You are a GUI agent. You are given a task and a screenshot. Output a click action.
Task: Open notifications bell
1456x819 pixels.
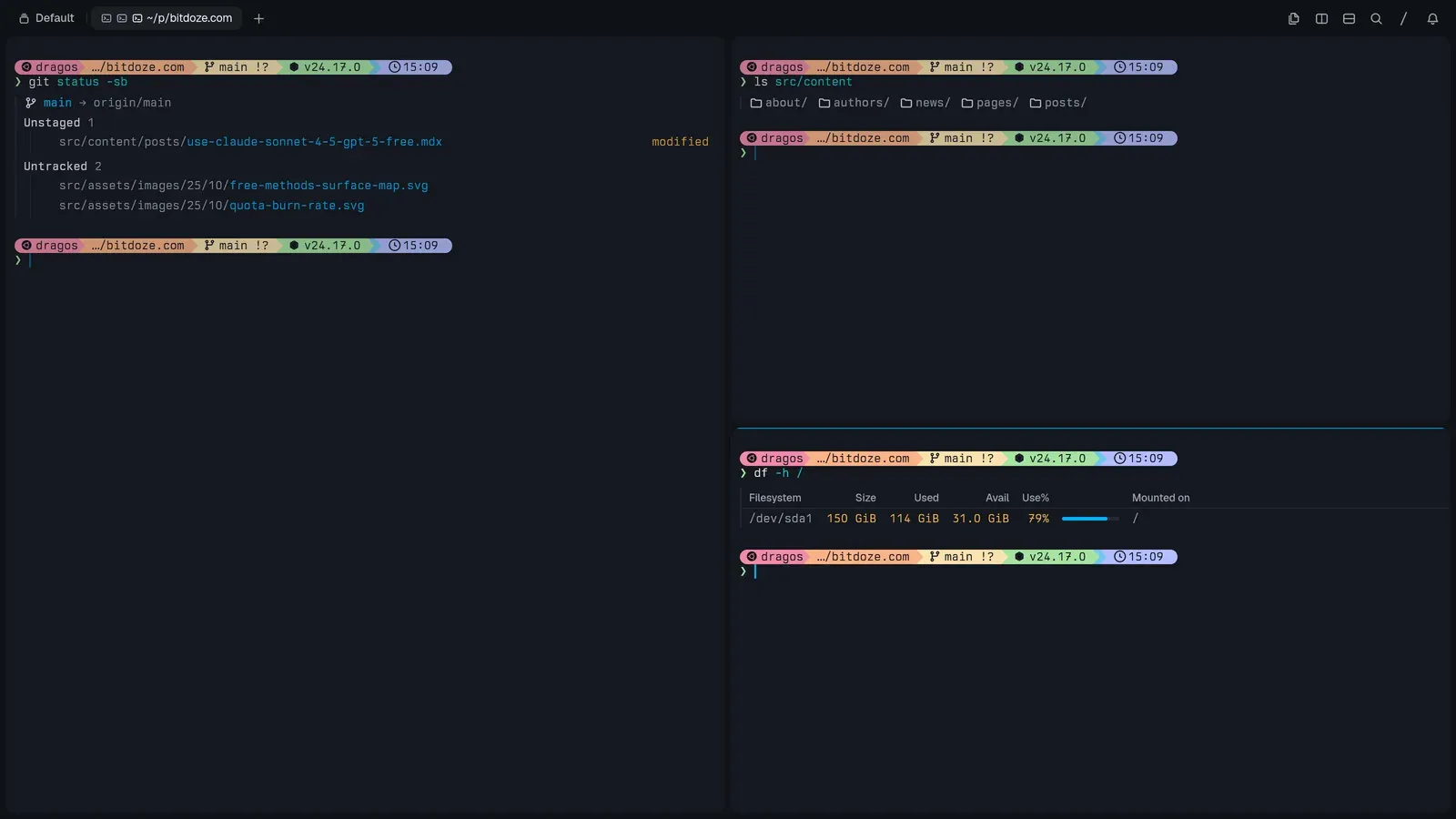(x=1432, y=18)
